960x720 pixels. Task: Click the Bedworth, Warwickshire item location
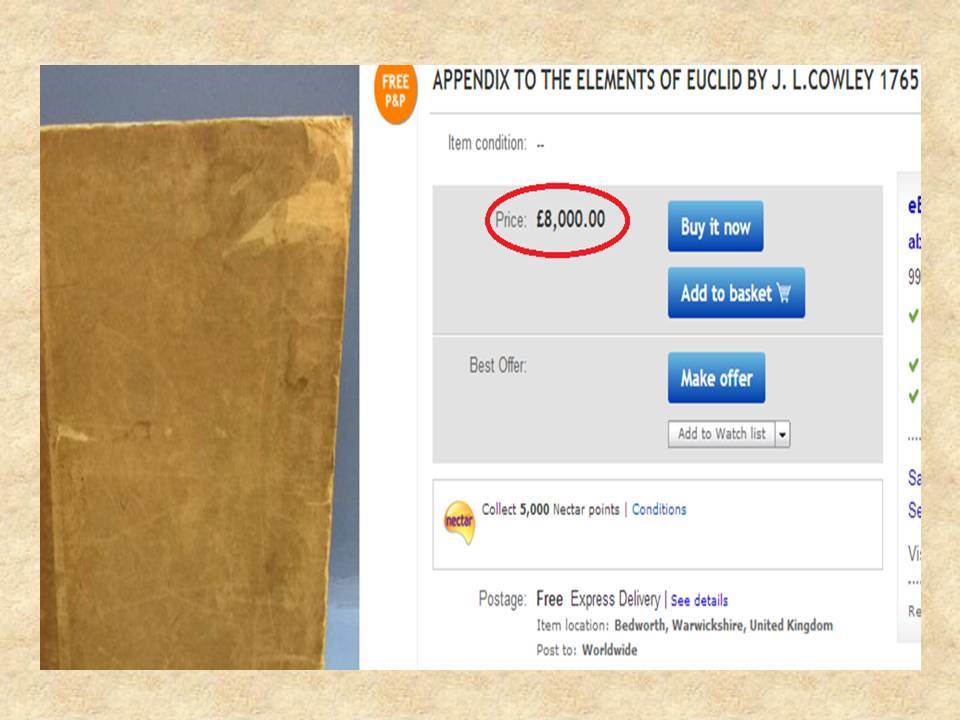[x=723, y=626]
